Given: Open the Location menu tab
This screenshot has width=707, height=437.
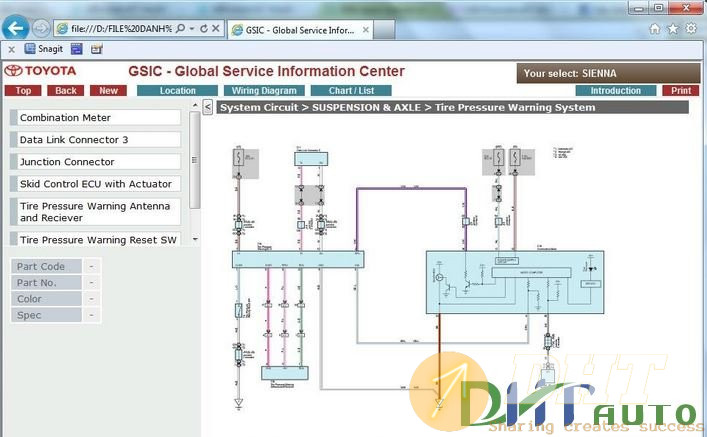Looking at the screenshot, I should (x=178, y=91).
